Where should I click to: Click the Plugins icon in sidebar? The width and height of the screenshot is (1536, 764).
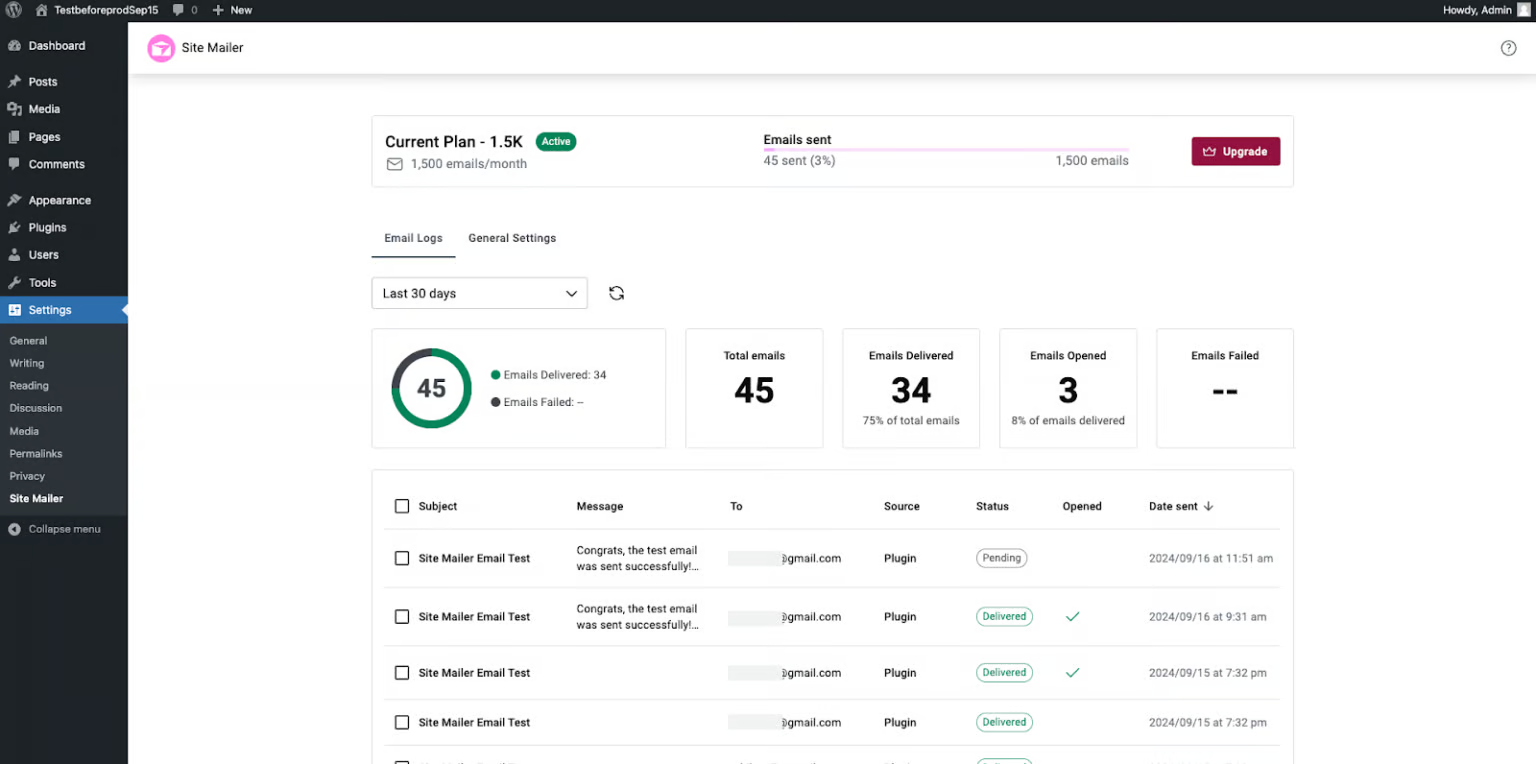[x=14, y=228]
